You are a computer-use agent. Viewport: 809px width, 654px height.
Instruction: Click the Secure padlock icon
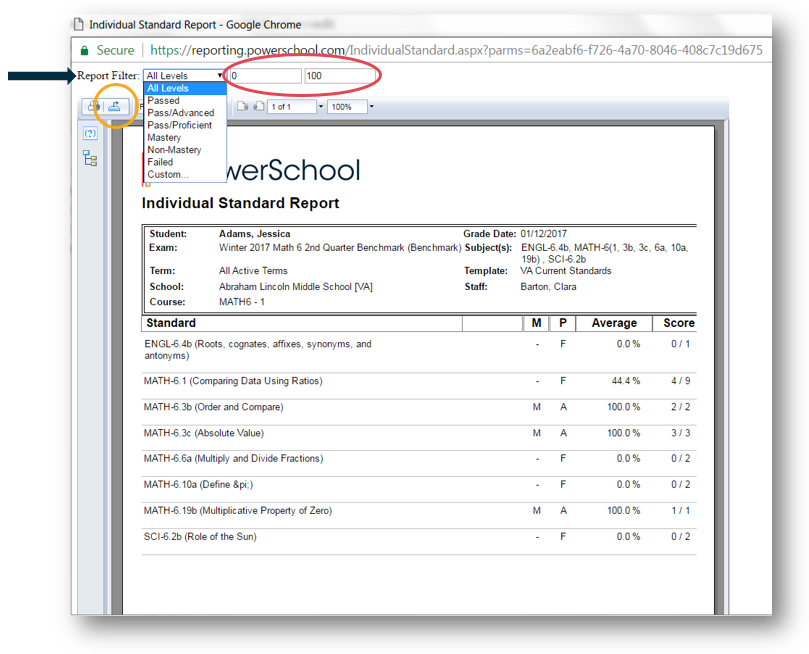click(x=84, y=51)
